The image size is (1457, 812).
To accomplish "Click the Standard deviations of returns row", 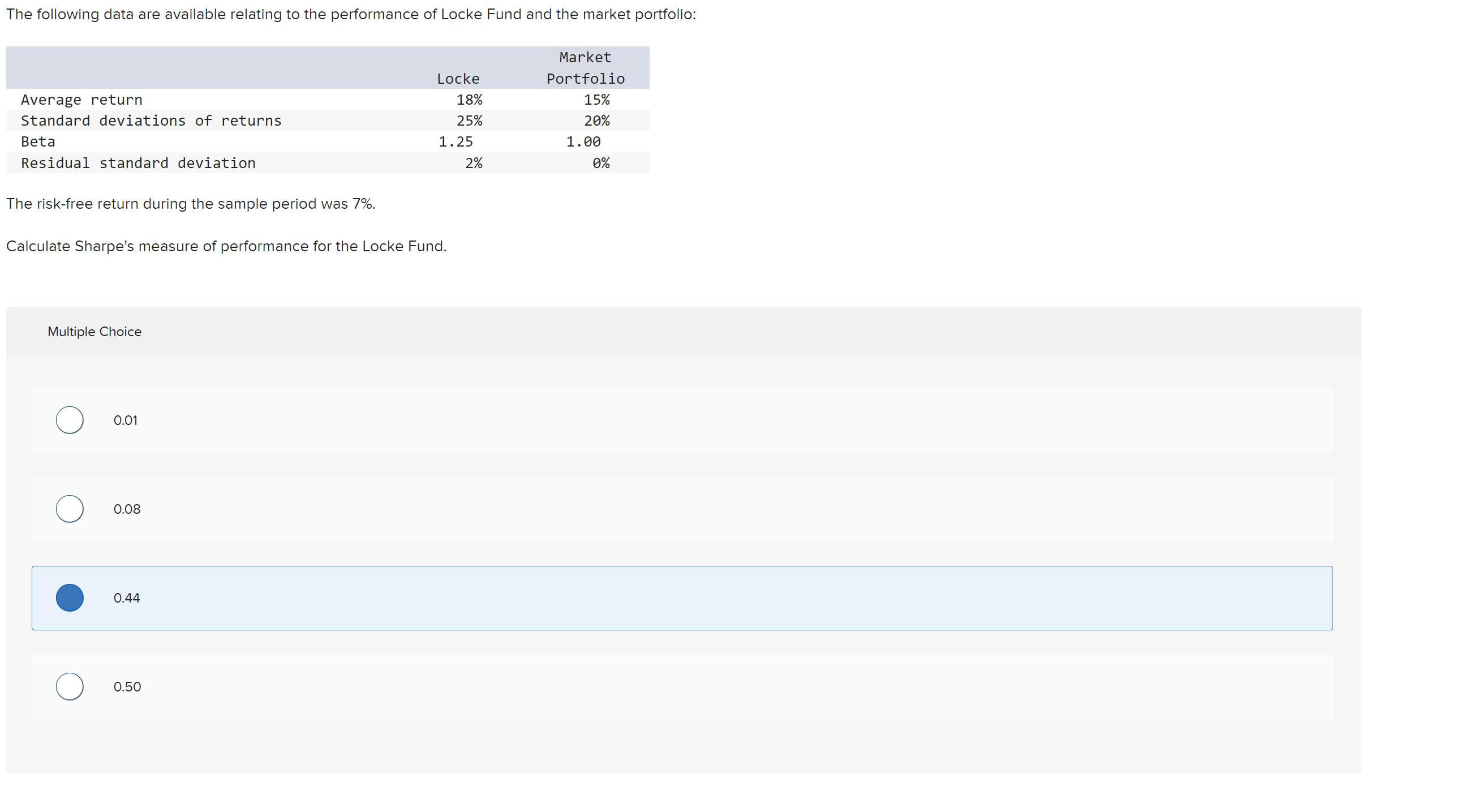I will pos(151,121).
